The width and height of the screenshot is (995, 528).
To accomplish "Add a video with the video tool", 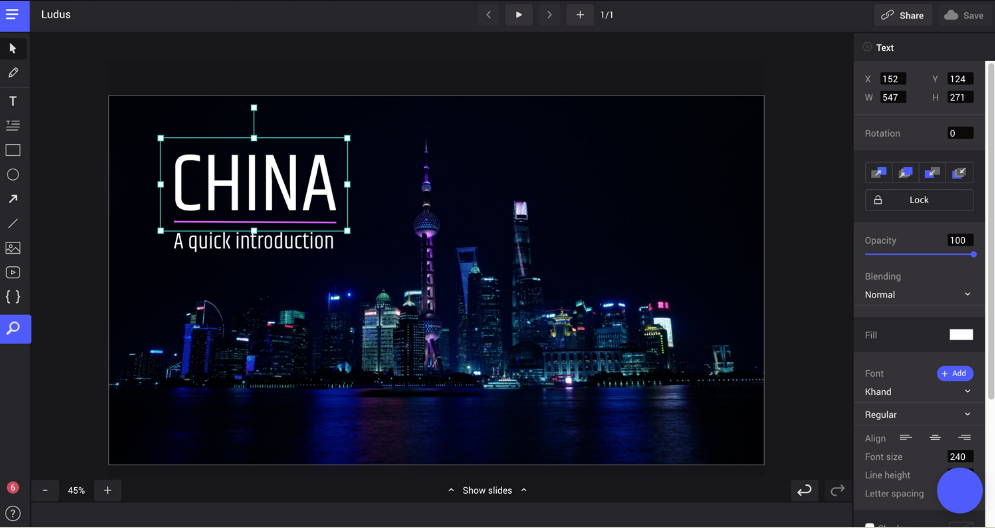I will 13,272.
